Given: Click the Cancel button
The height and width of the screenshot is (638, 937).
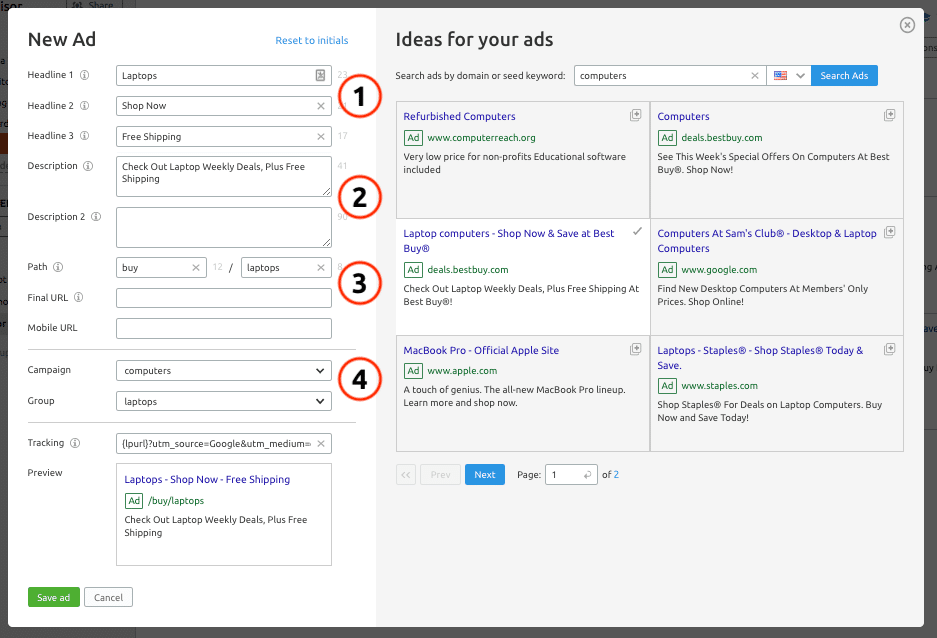Looking at the screenshot, I should pyautogui.click(x=108, y=598).
